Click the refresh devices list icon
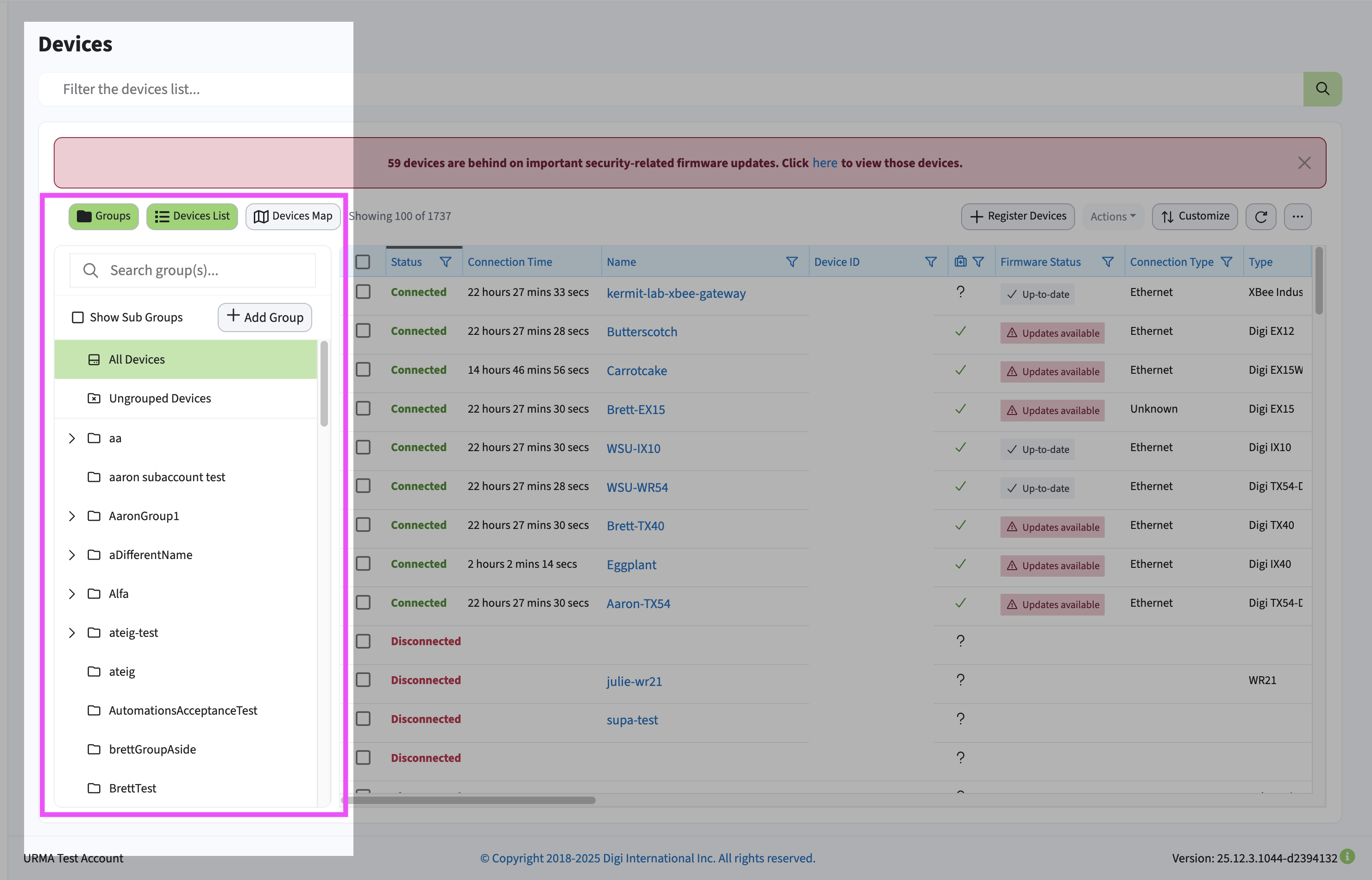The width and height of the screenshot is (1372, 880). (1260, 217)
